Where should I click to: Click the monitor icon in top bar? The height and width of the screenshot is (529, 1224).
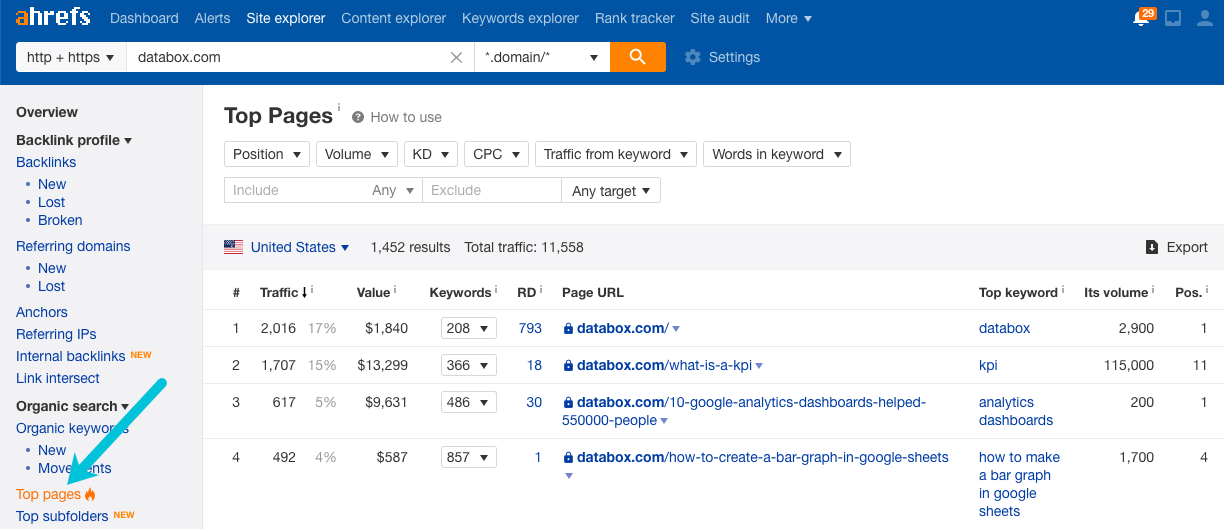coord(1173,18)
